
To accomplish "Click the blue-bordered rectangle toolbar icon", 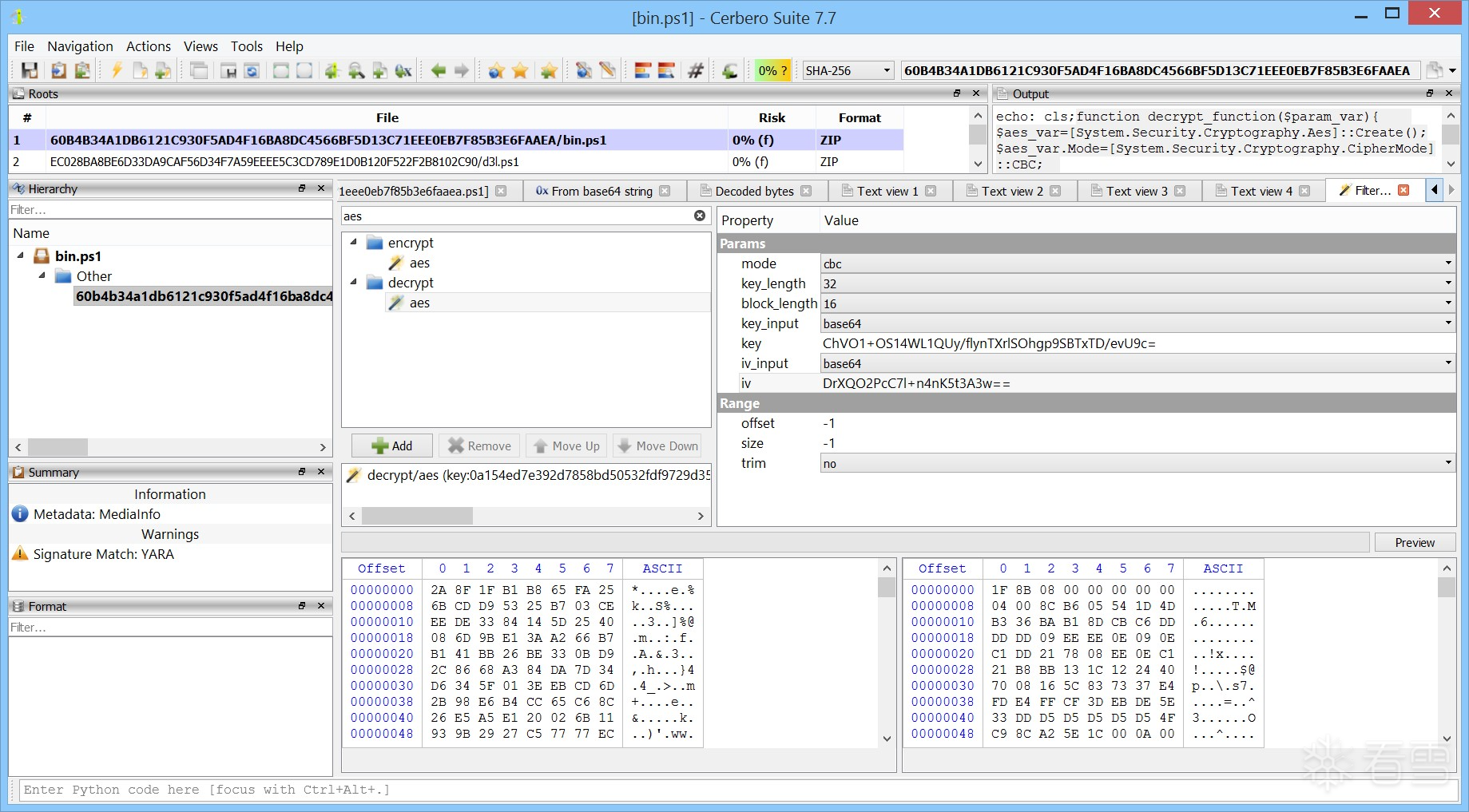I will click(304, 70).
